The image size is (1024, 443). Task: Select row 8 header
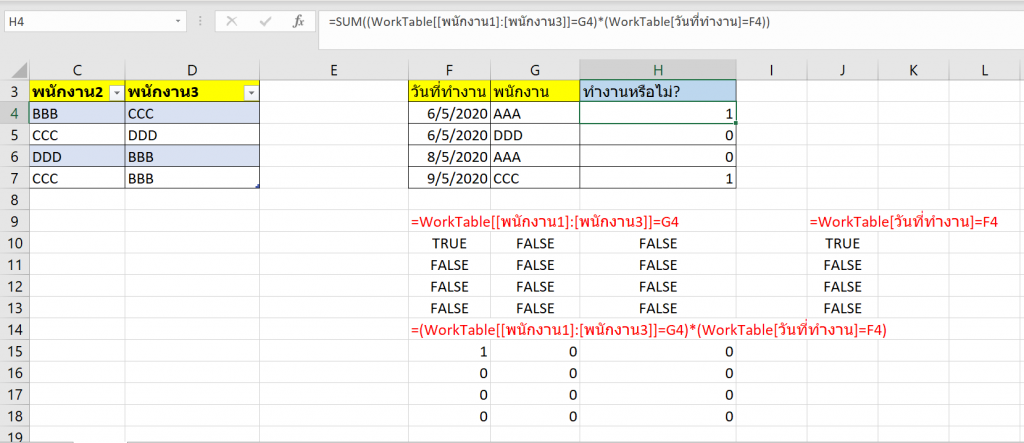(14, 199)
